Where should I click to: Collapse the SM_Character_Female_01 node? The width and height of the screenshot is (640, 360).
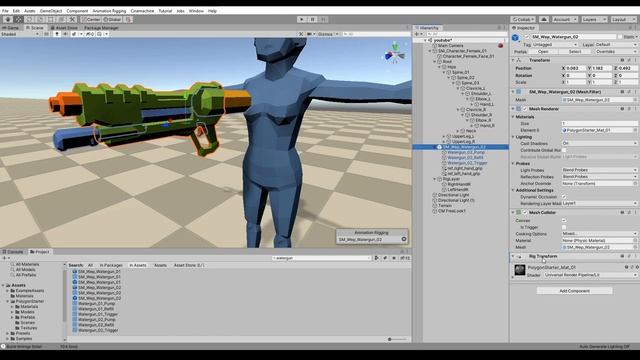(430, 51)
